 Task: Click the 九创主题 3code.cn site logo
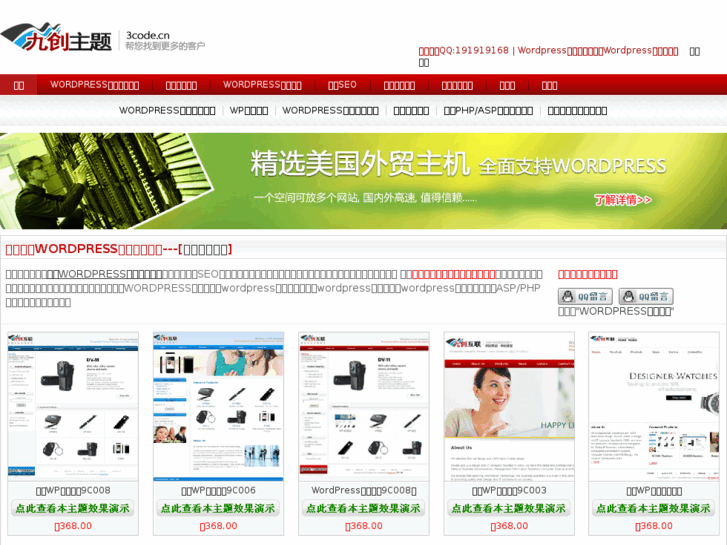click(x=102, y=37)
